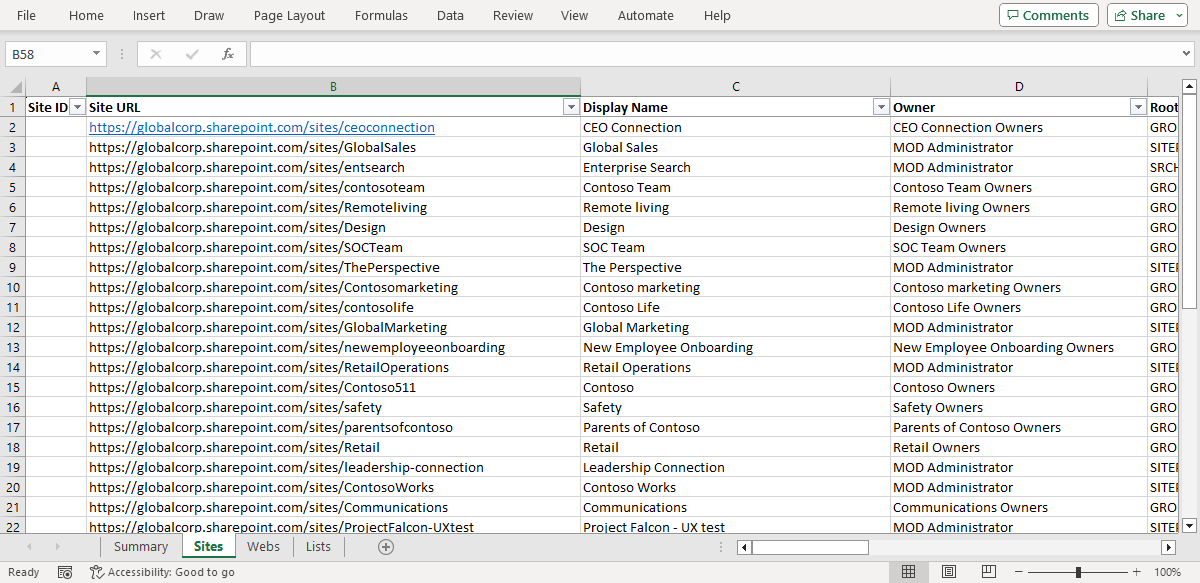Screen dimensions: 1200x583
Task: Select the Sites sheet tab
Action: pos(208,546)
